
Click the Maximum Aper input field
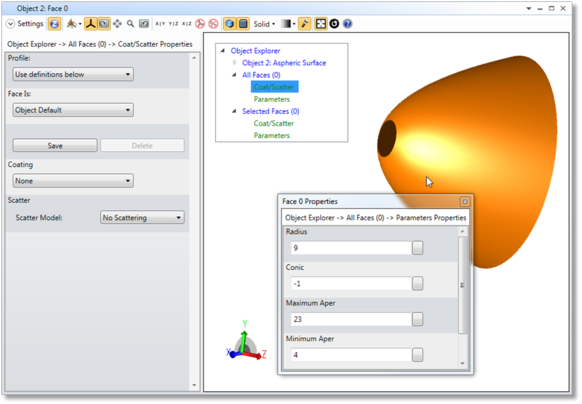pos(352,319)
